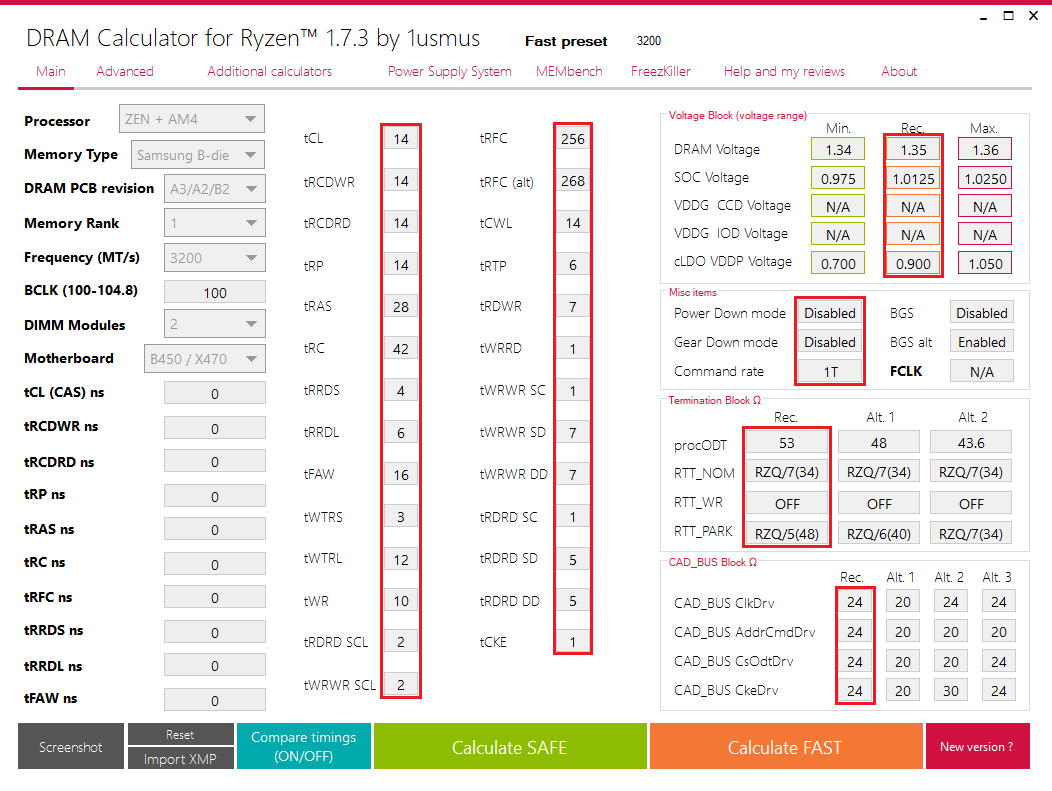
Task: Click the tRC ns field
Action: 215,564
